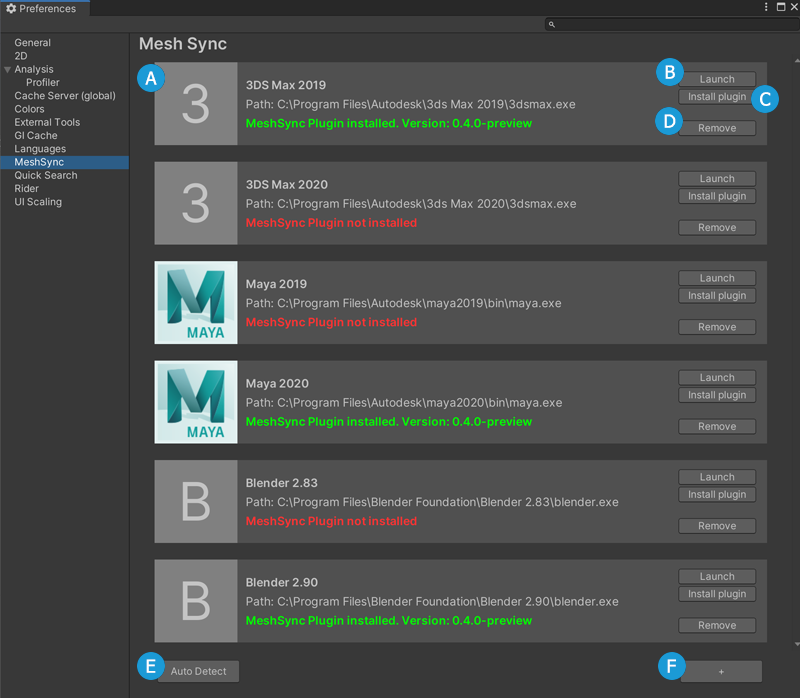Click the search magnifier icon
This screenshot has width=800, height=698.
[x=551, y=23]
